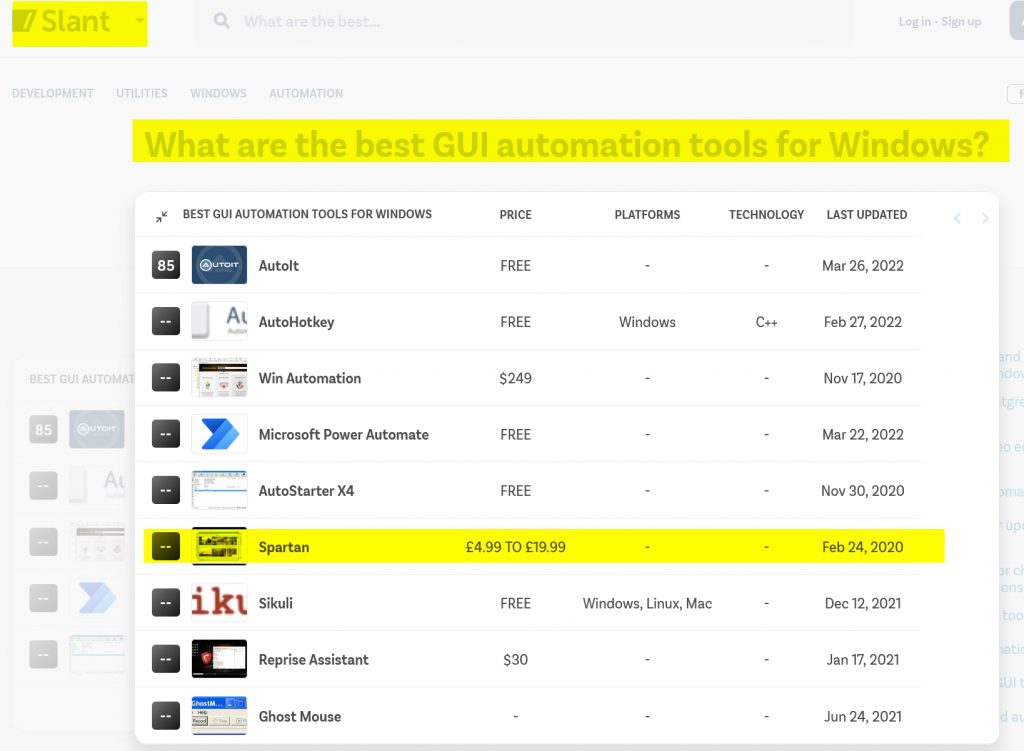Open the dropdown arrow beside Slant logo
The image size is (1024, 751).
(x=139, y=21)
